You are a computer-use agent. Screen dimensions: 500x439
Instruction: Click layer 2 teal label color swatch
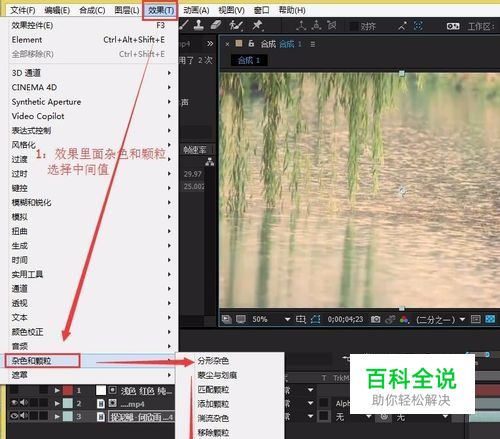[68, 403]
